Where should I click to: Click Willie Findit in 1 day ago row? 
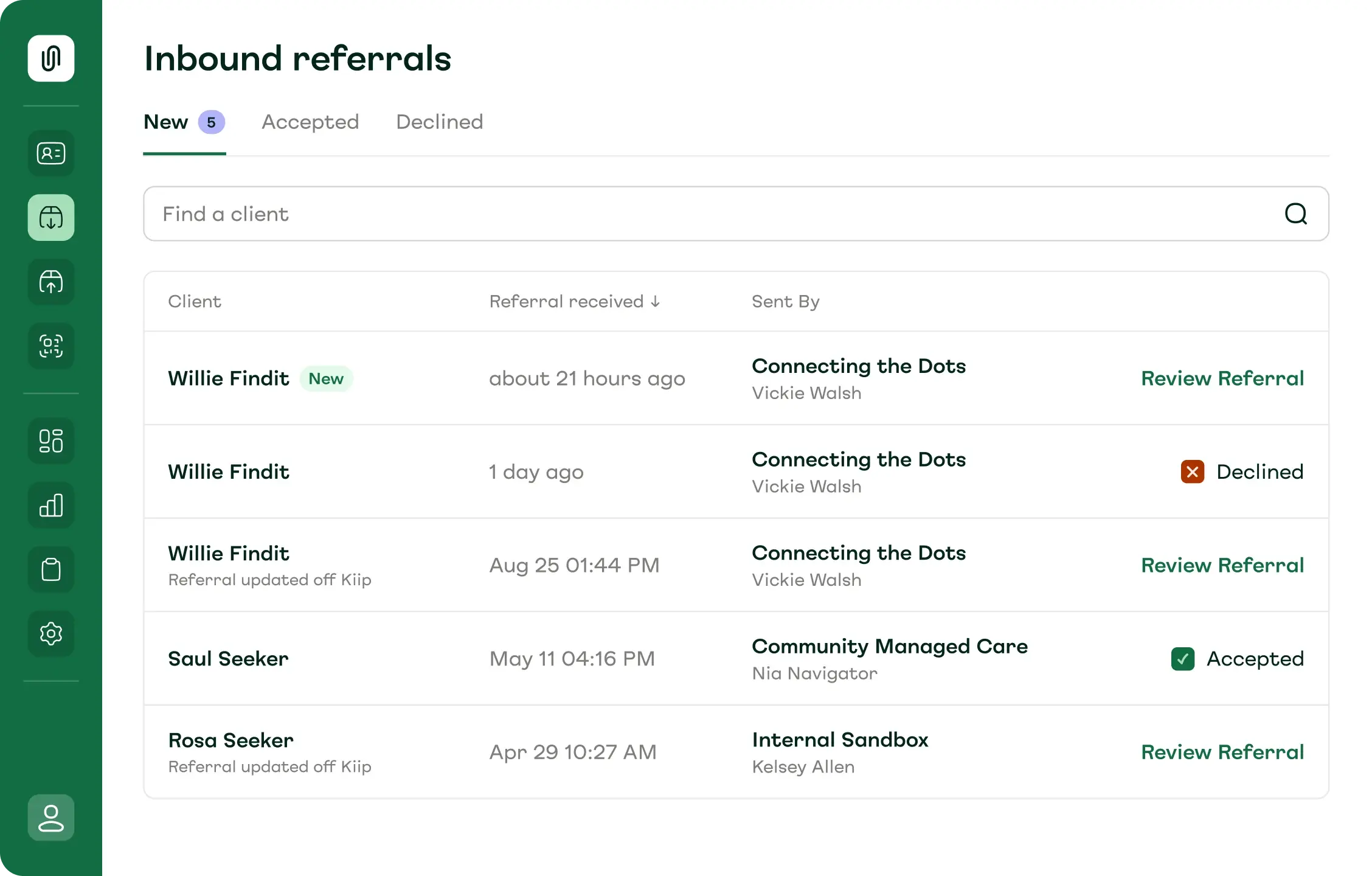(229, 472)
